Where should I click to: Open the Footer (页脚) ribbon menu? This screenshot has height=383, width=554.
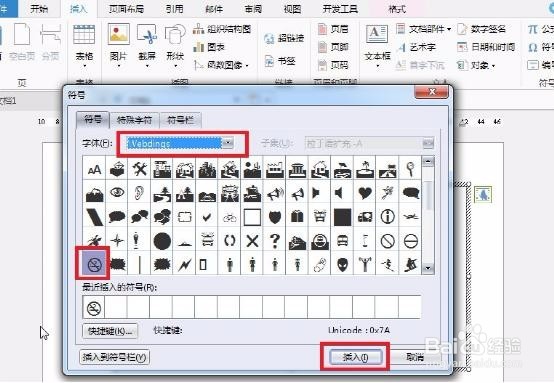pyautogui.click(x=334, y=47)
